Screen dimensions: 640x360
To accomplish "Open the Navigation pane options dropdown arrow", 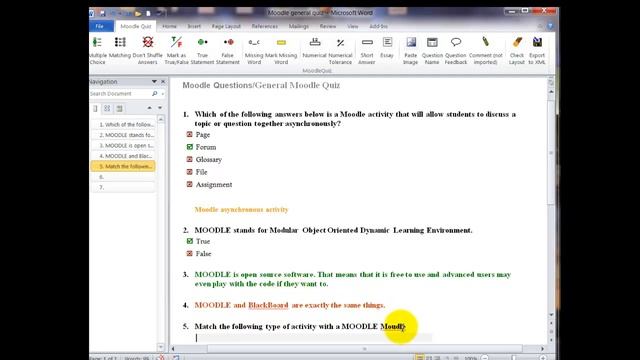I will pos(154,82).
